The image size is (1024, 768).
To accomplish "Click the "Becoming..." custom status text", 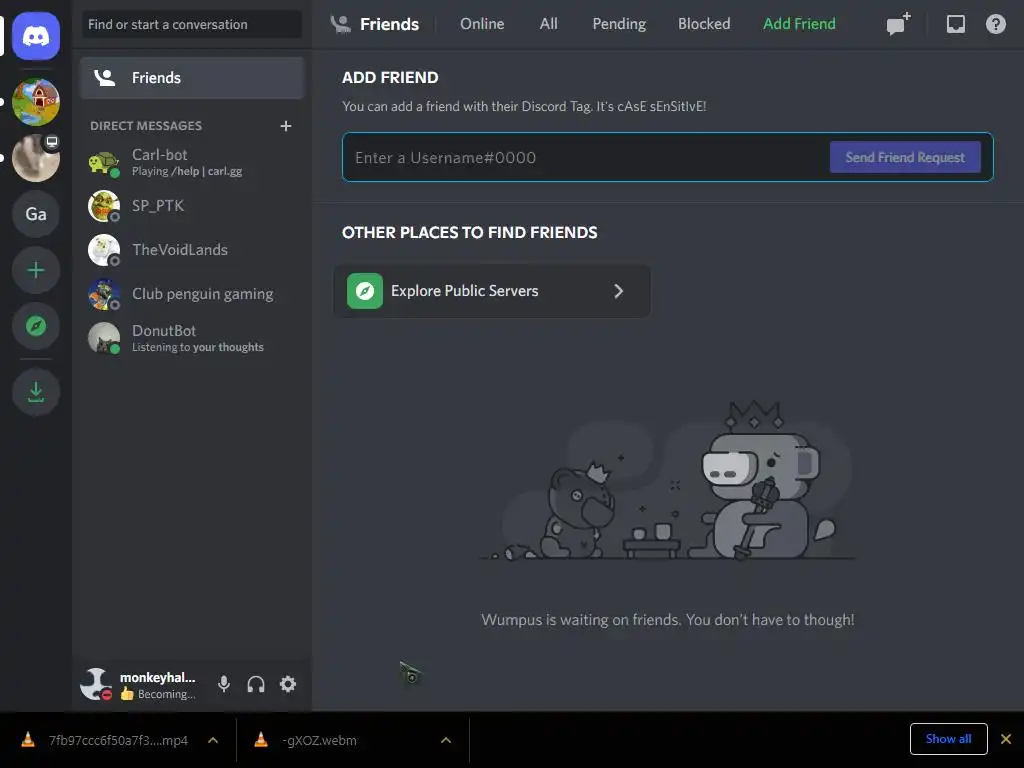I will pos(167,694).
